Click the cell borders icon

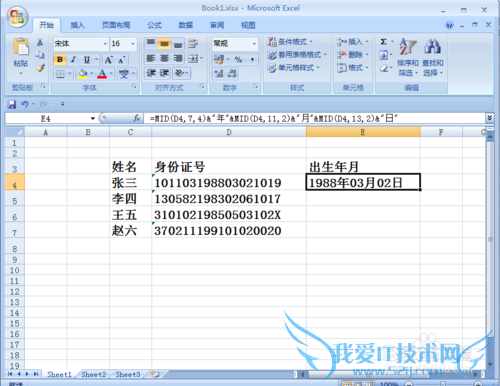(60, 74)
